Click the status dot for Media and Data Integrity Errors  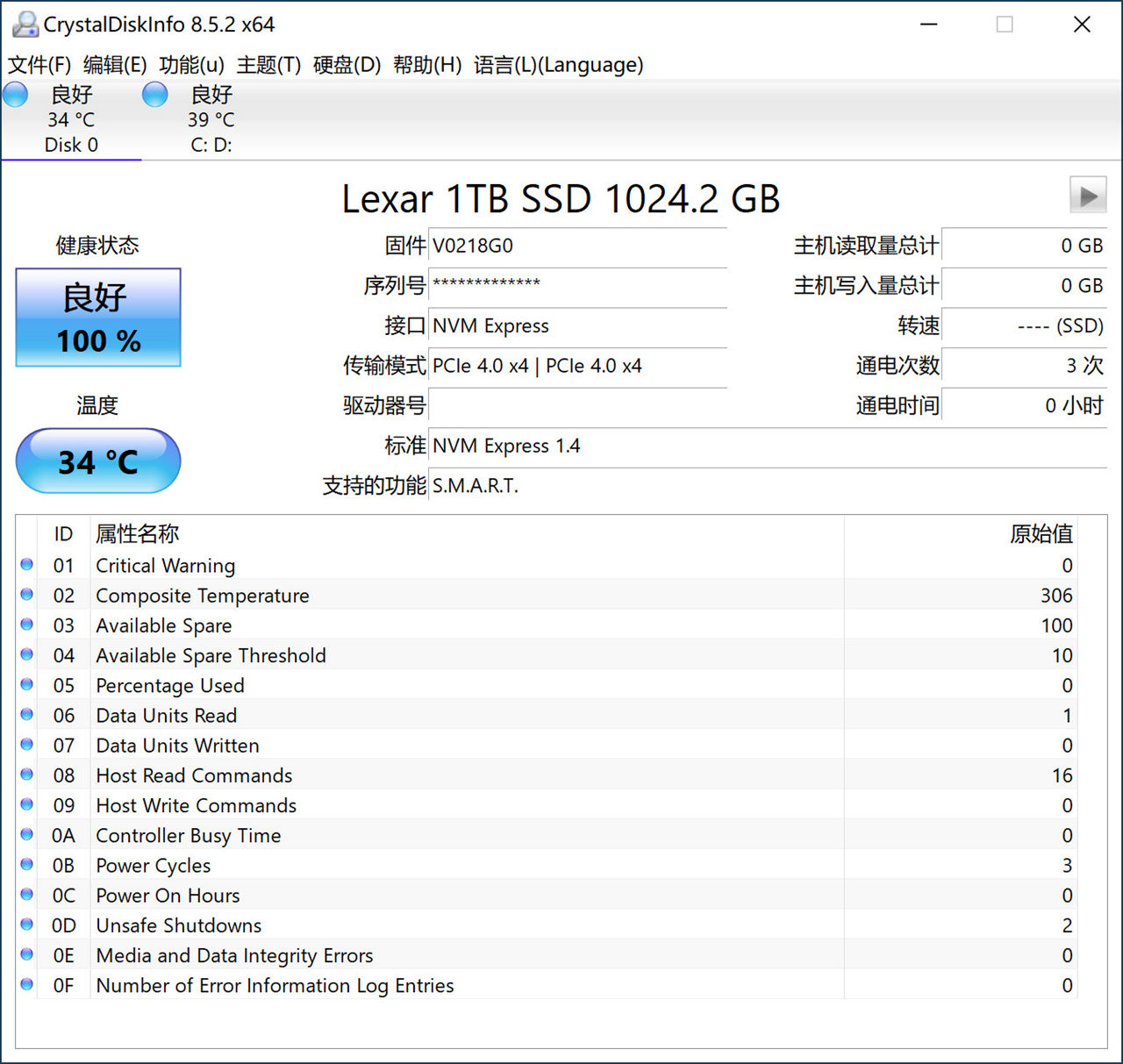coord(26,954)
